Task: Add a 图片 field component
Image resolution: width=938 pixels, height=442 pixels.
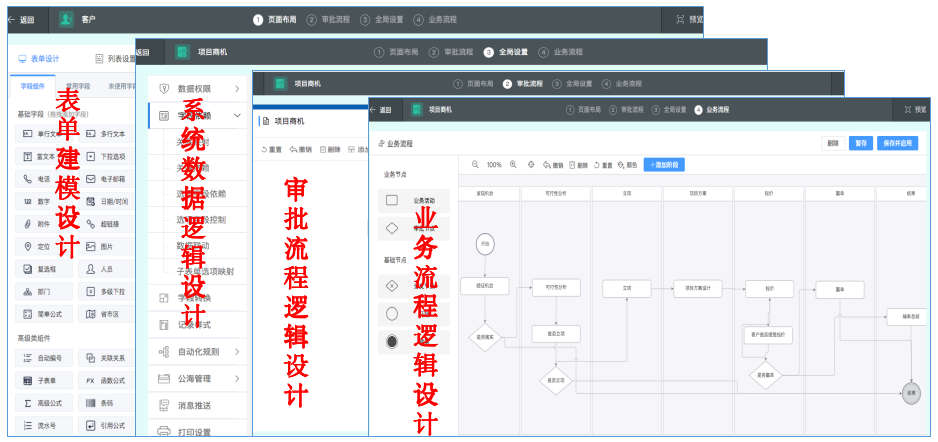Action: click(106, 246)
